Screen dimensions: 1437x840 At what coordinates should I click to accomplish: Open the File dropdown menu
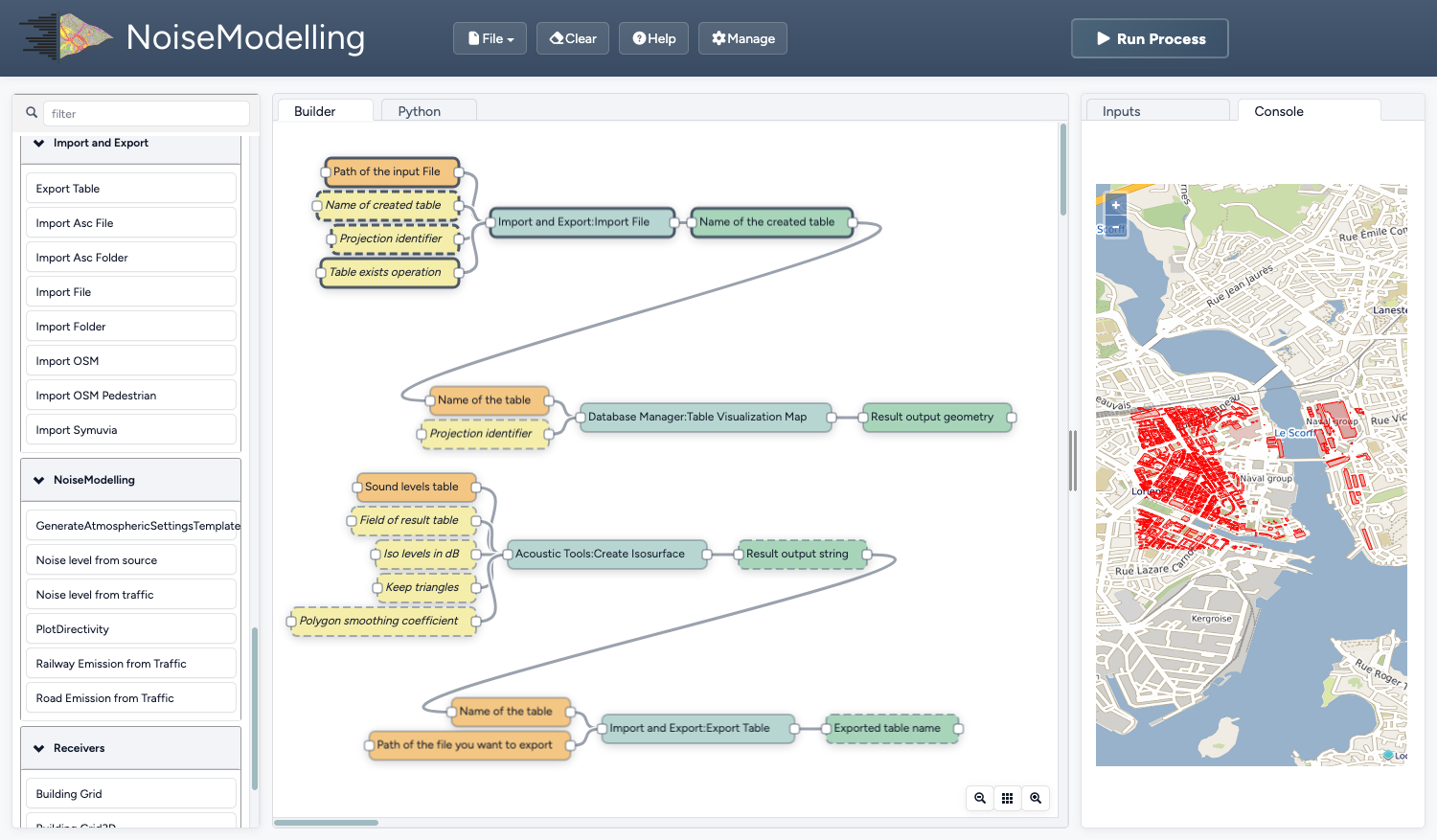[x=490, y=38]
